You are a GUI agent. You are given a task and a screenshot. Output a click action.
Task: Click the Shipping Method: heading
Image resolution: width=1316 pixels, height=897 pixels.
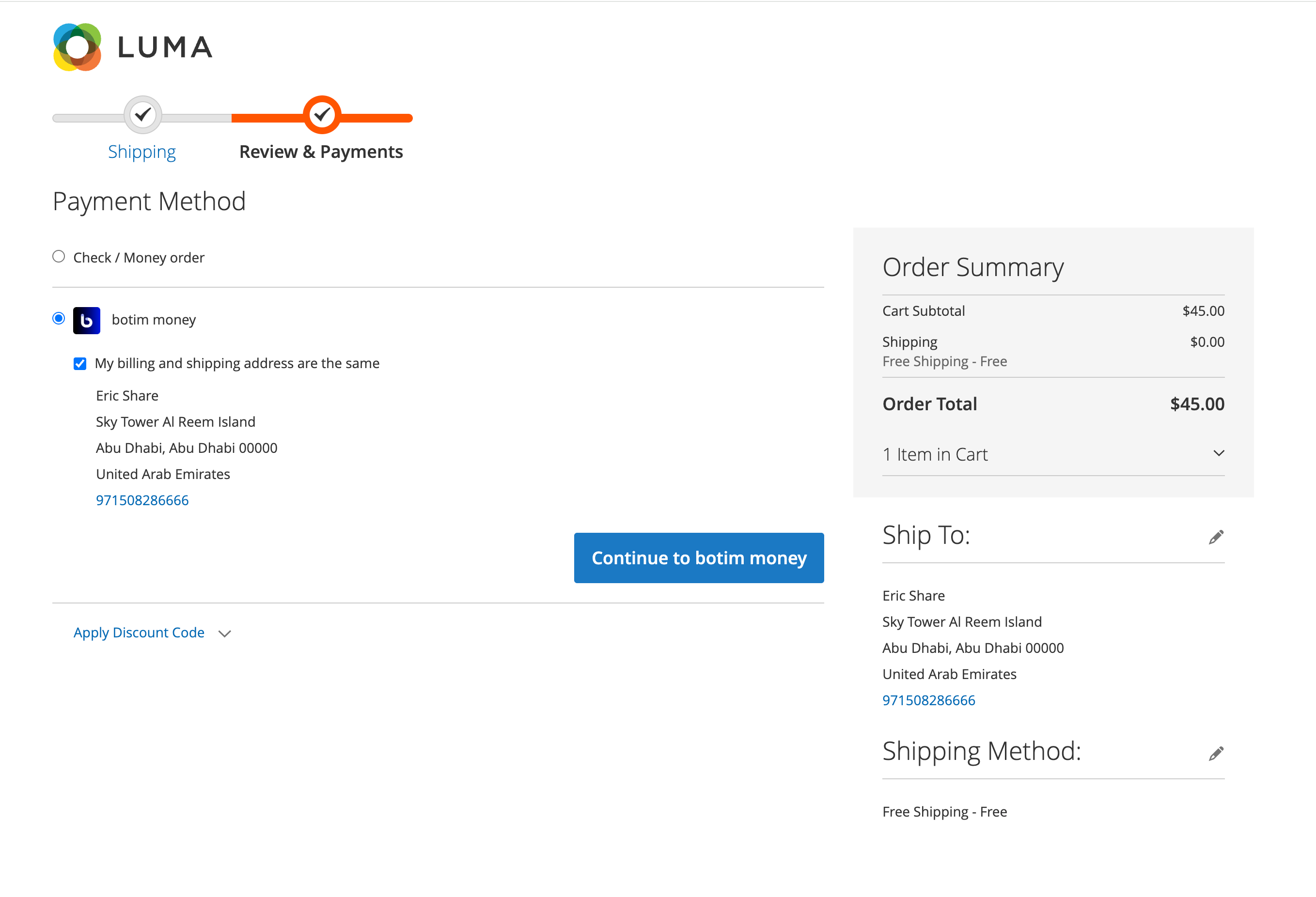coord(981,752)
